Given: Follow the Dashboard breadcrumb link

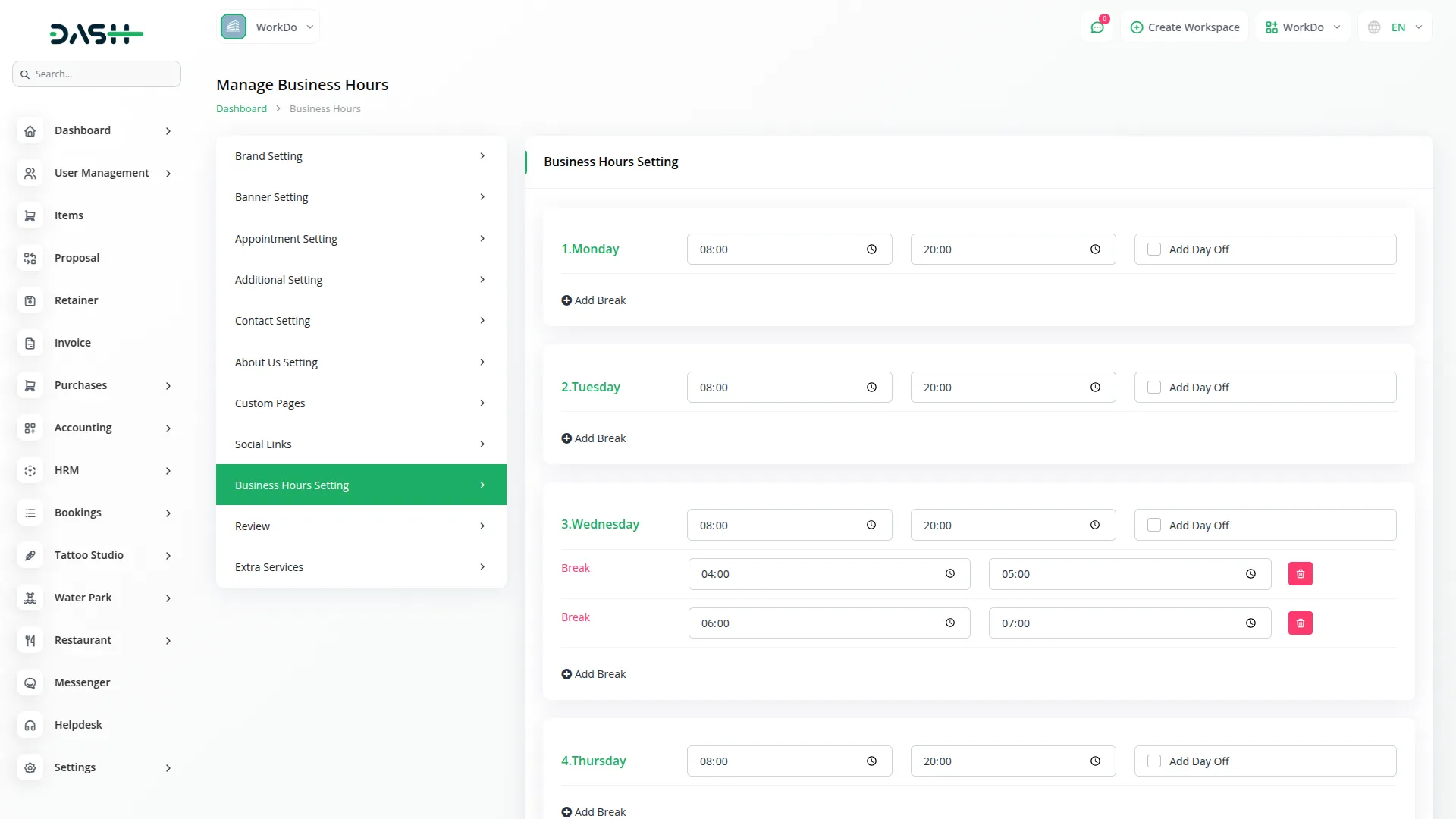Looking at the screenshot, I should pyautogui.click(x=241, y=109).
